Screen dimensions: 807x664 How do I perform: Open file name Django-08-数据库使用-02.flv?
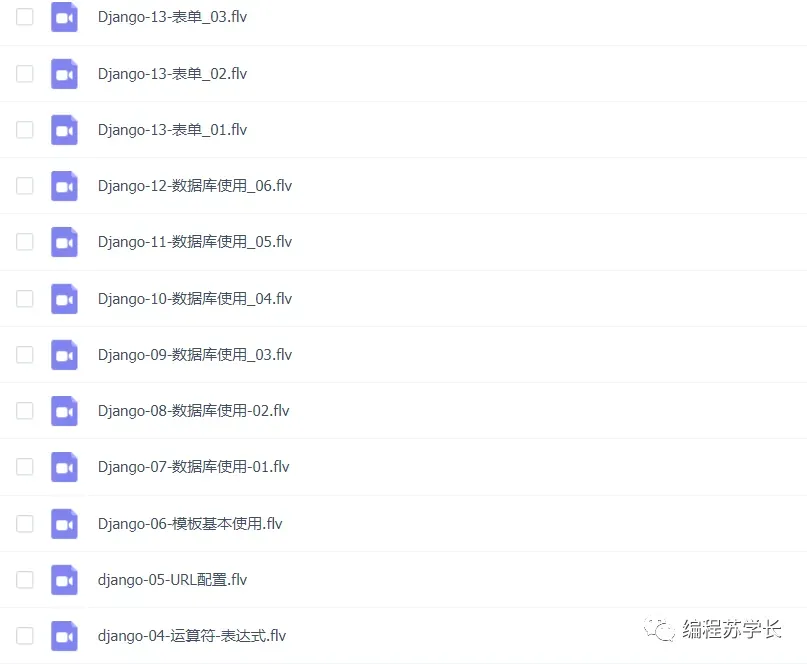tap(194, 411)
